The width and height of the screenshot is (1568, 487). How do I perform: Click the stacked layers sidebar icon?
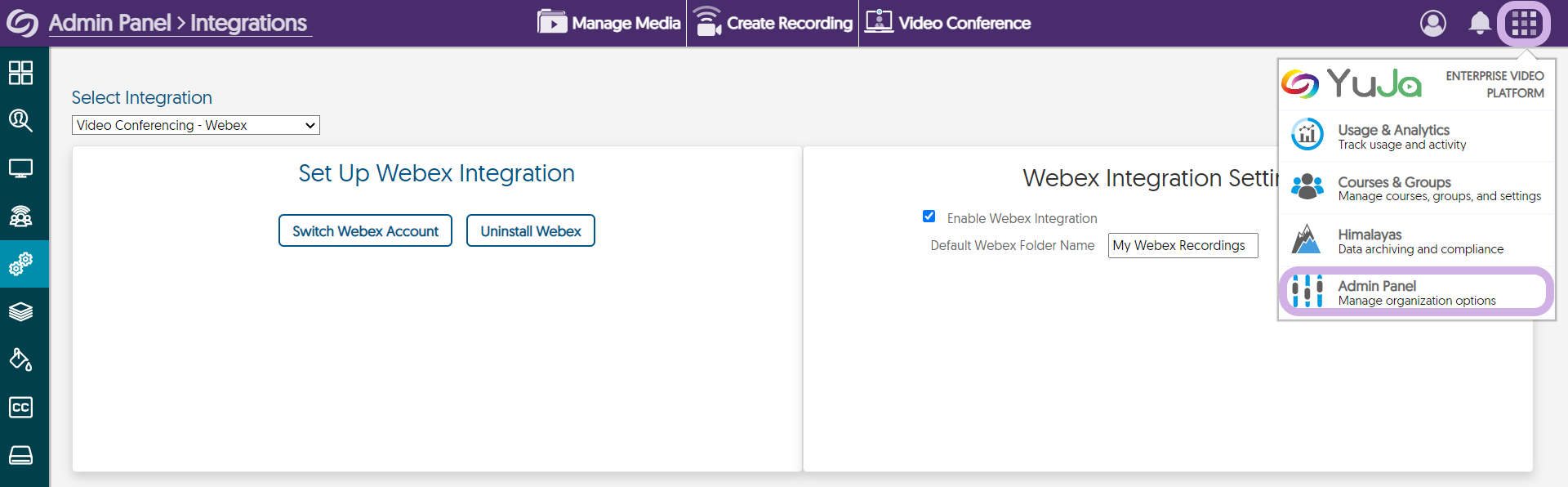point(20,312)
